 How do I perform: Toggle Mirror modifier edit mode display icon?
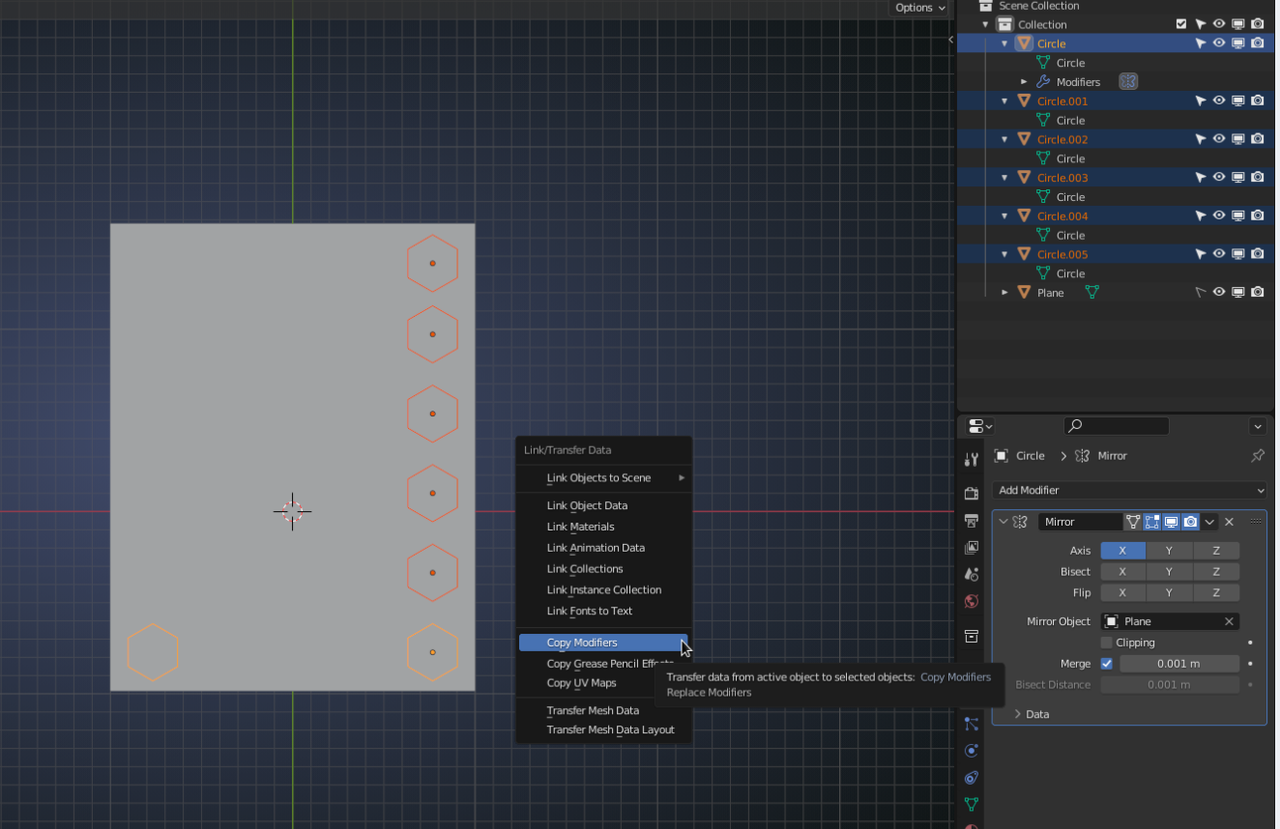[x=1152, y=522]
